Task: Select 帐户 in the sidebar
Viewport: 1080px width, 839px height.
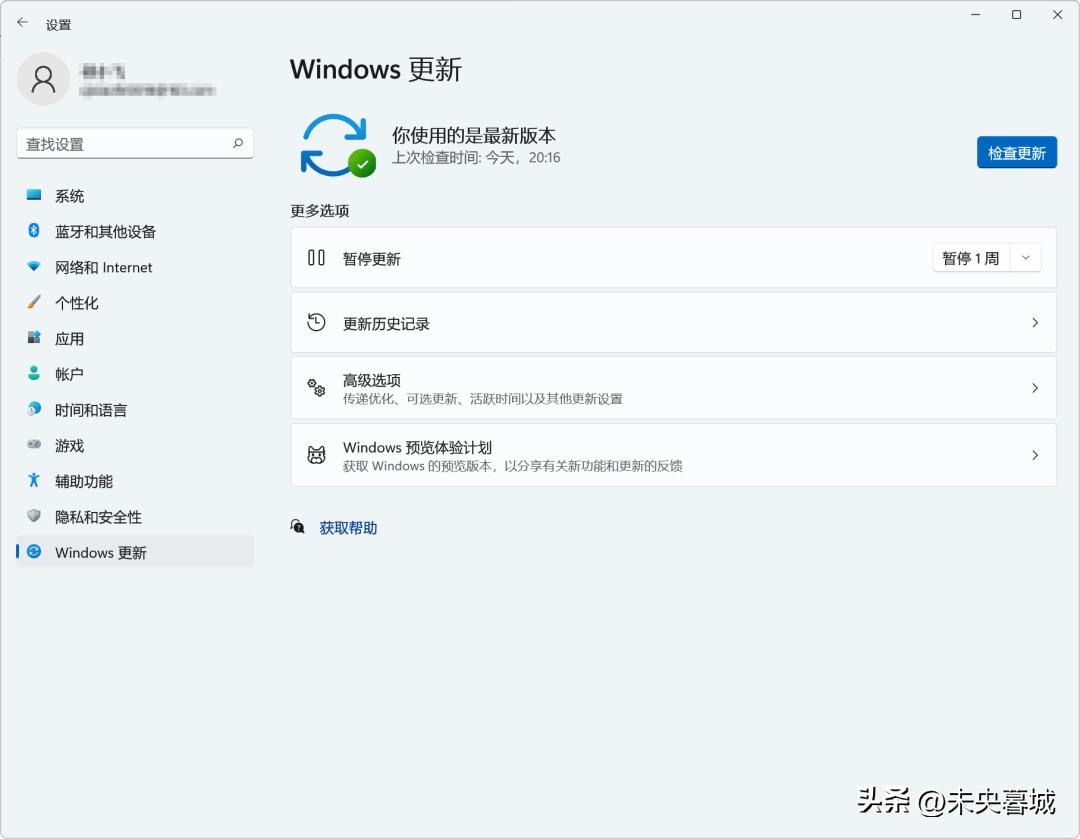Action: pyautogui.click(x=135, y=374)
